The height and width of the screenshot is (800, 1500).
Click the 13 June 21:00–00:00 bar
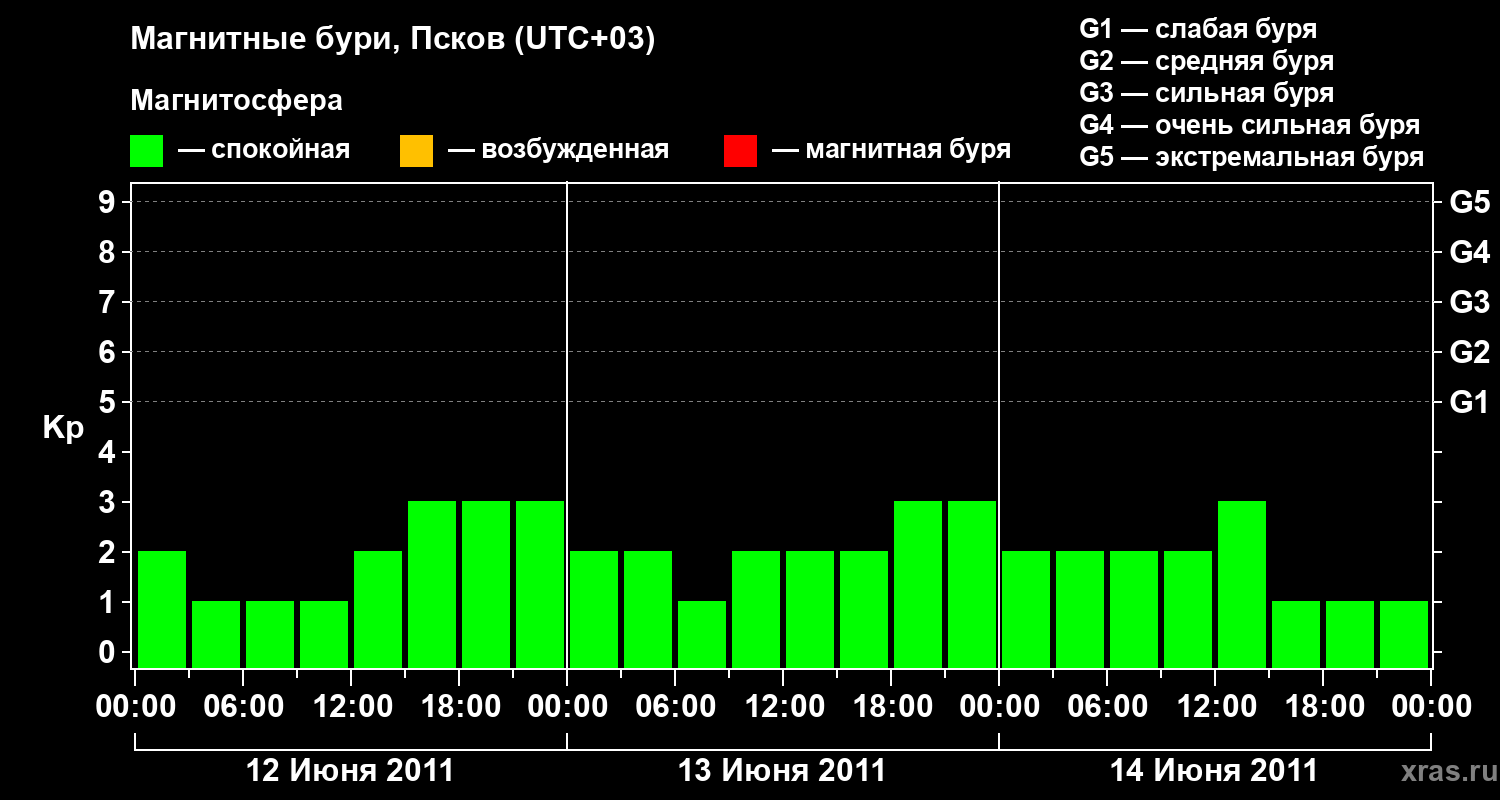tap(972, 584)
